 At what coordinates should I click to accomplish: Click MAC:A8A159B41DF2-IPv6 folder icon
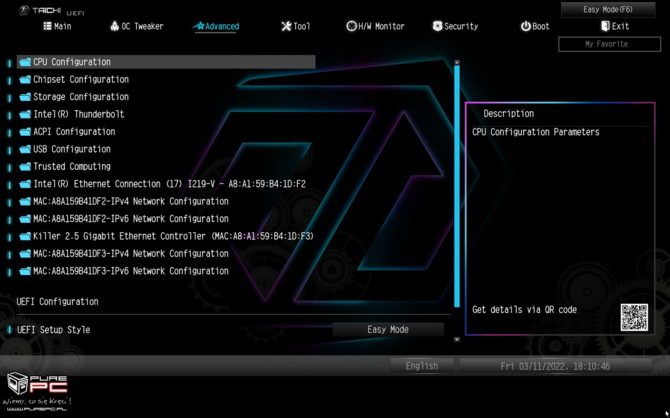pos(25,219)
